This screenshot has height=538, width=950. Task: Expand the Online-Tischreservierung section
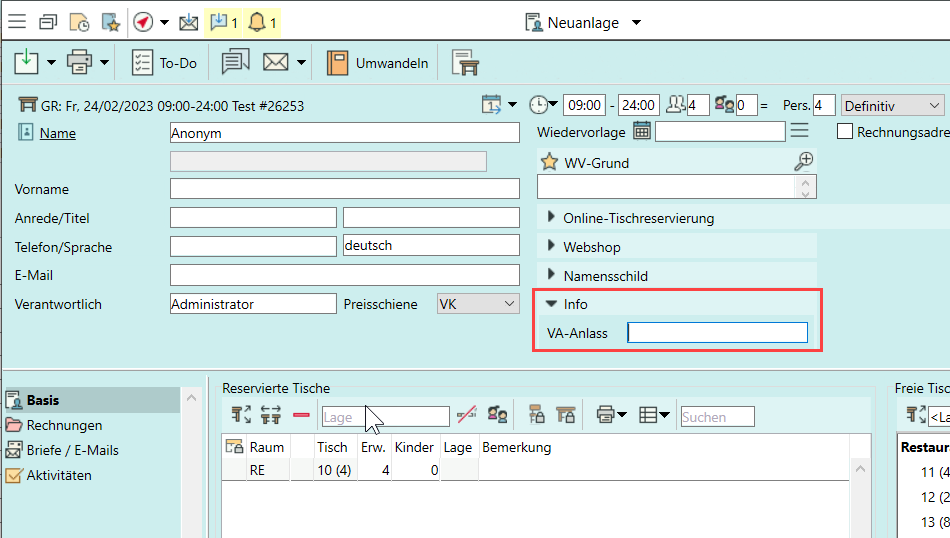(x=552, y=218)
